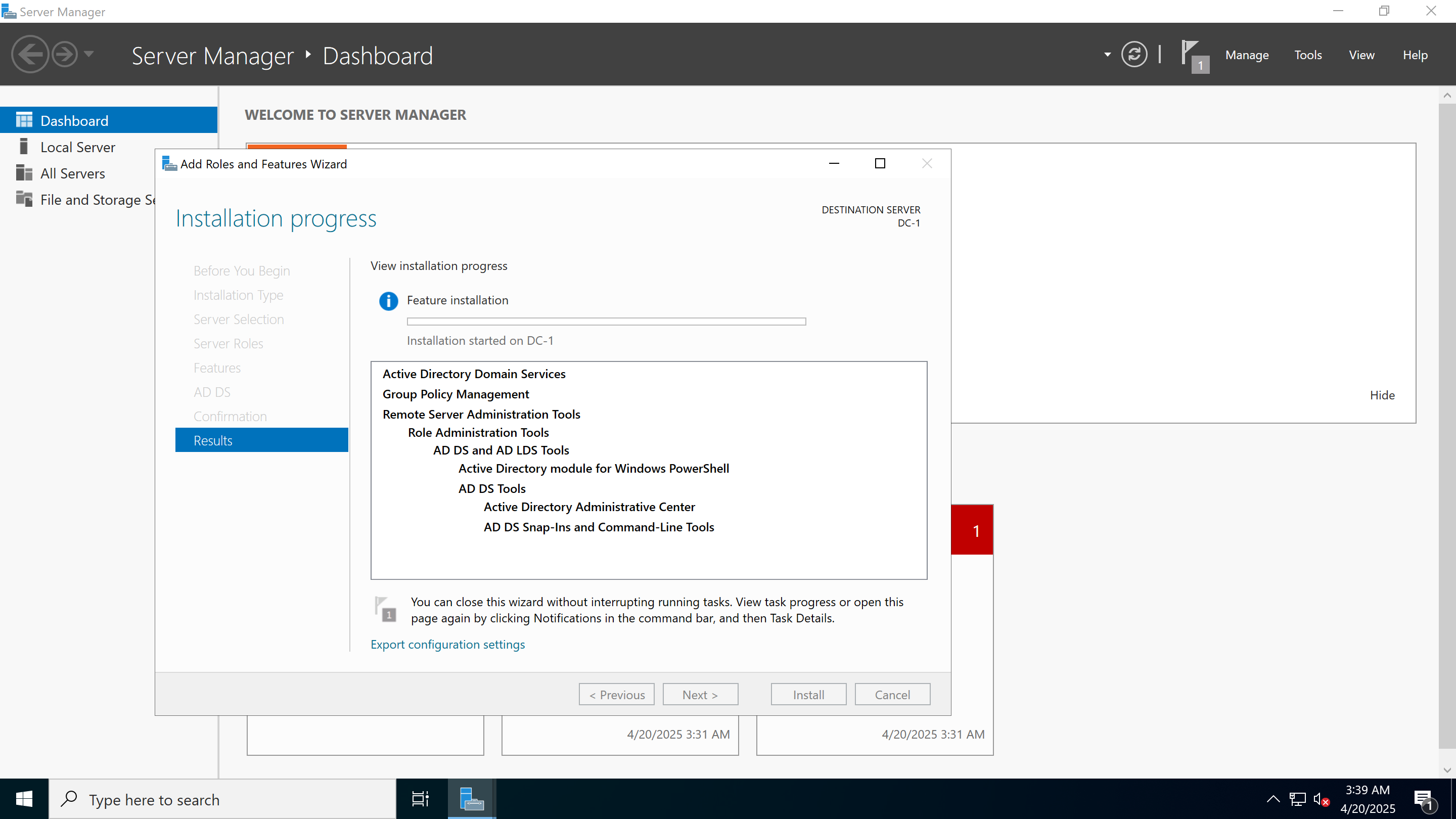Open the Notifications flag in command bar
Image resolution: width=1456 pixels, height=819 pixels.
pyautogui.click(x=1194, y=56)
